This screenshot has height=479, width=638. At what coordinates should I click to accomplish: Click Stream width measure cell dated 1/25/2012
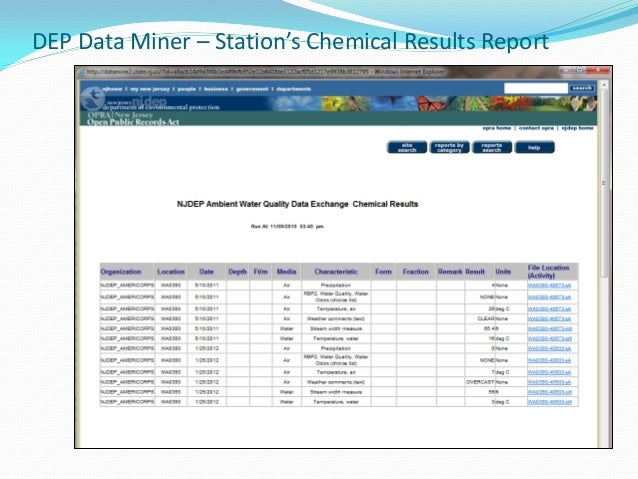336,392
